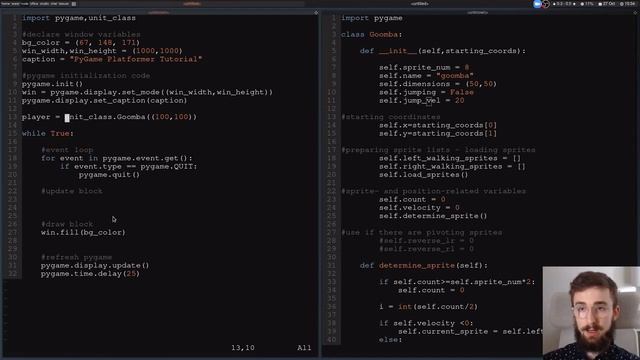The width and height of the screenshot is (640, 360).
Task: Click the small square icon after workspace labels
Action: point(74,4)
